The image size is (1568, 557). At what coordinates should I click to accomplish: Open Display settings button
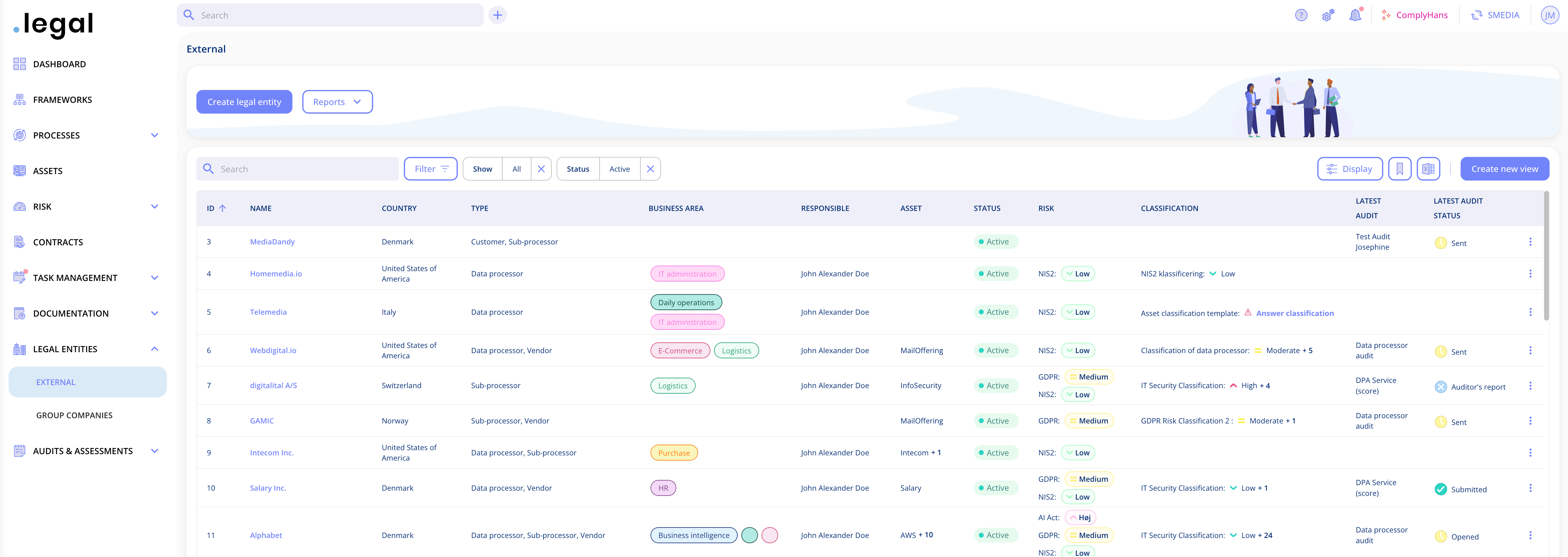1350,169
